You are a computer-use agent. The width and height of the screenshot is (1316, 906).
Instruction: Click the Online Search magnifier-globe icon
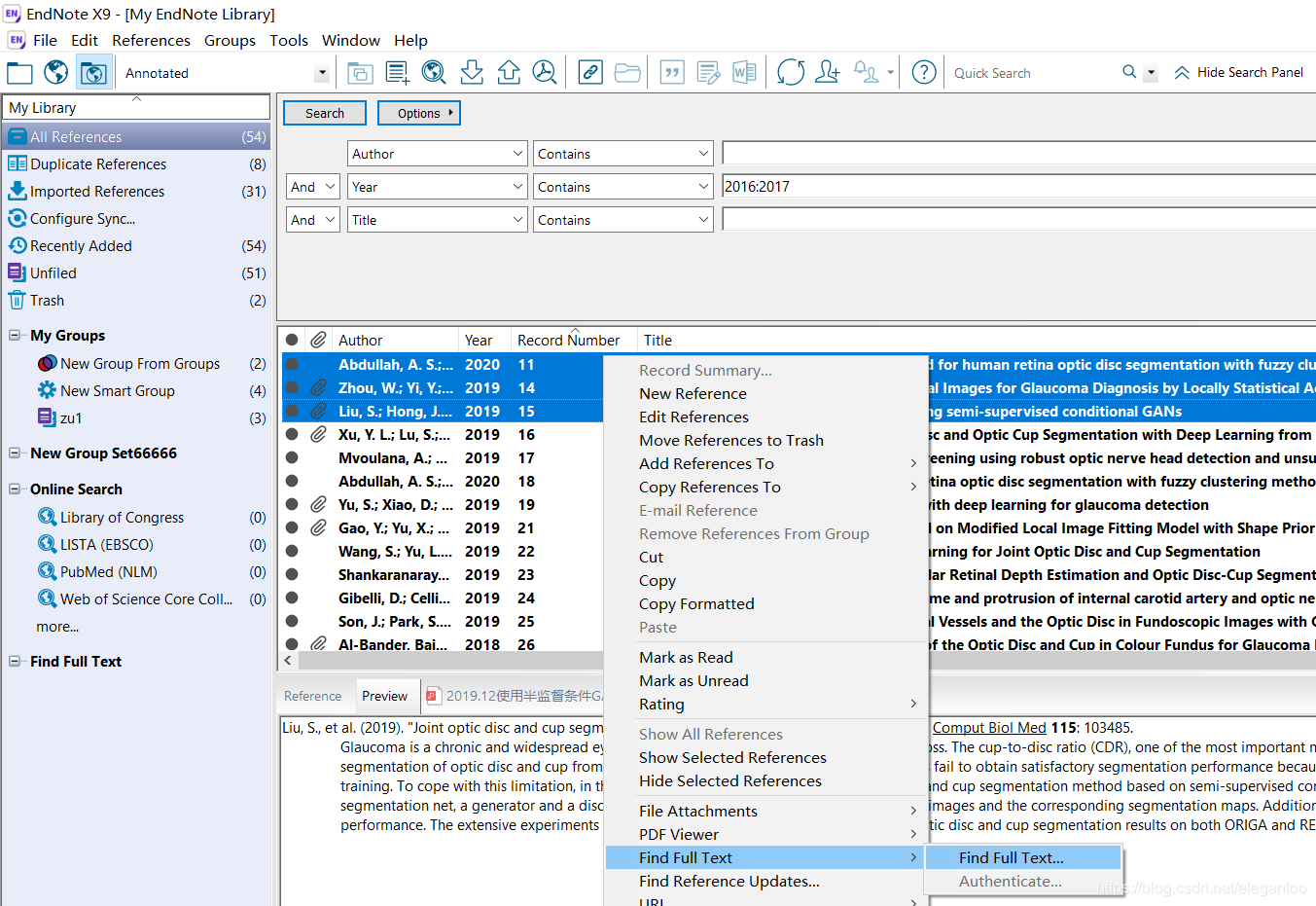(434, 72)
